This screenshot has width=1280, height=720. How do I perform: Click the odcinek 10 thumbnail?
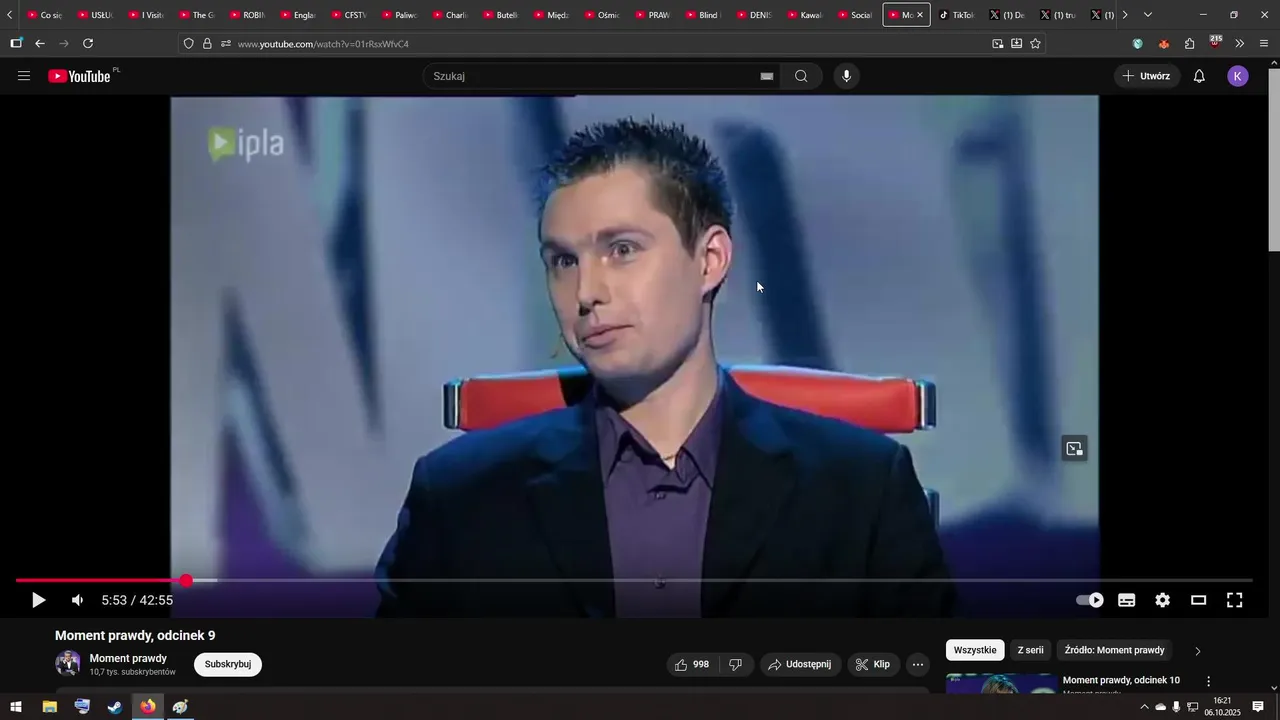click(1001, 684)
